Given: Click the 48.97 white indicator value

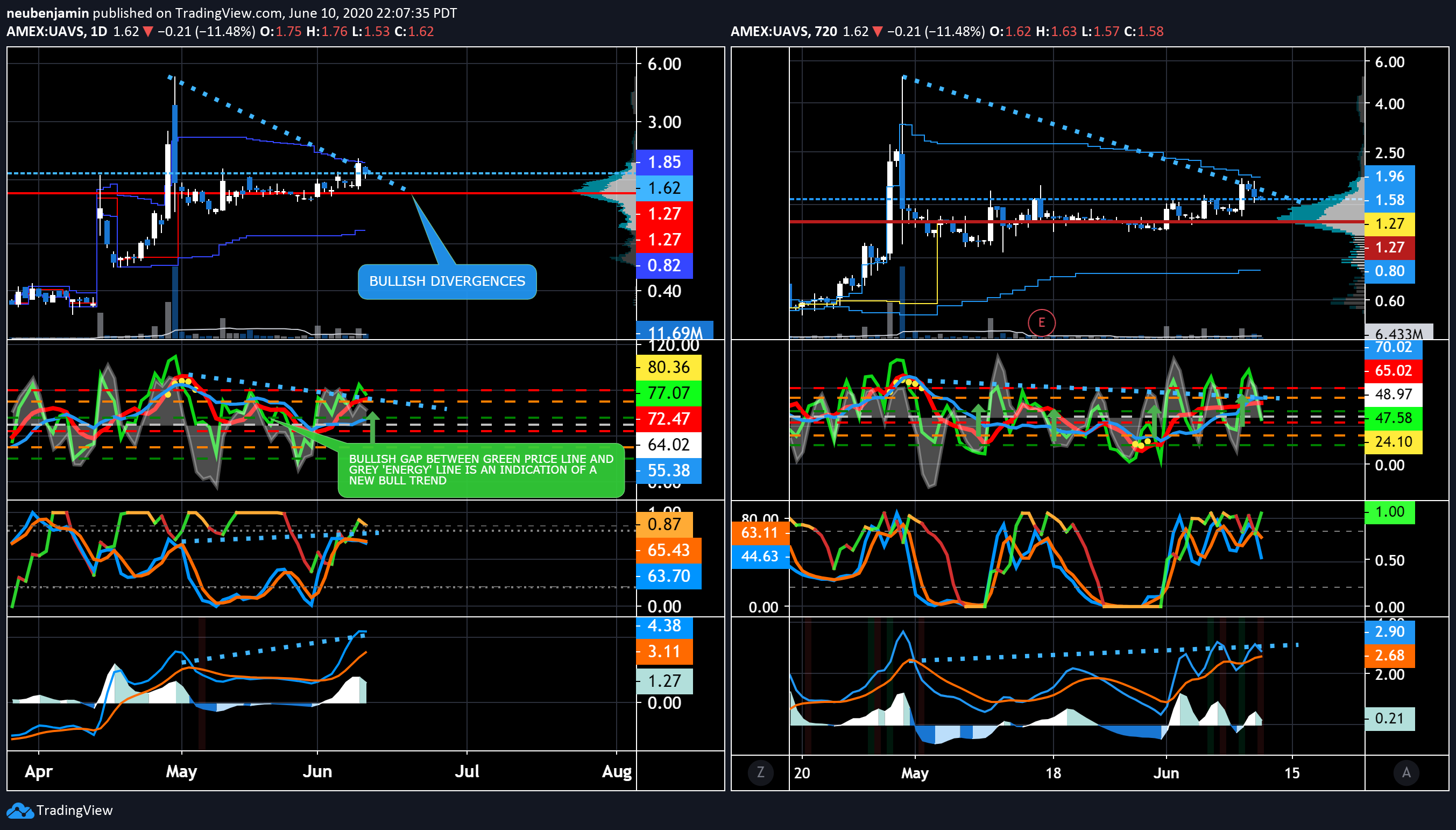Looking at the screenshot, I should (1393, 395).
